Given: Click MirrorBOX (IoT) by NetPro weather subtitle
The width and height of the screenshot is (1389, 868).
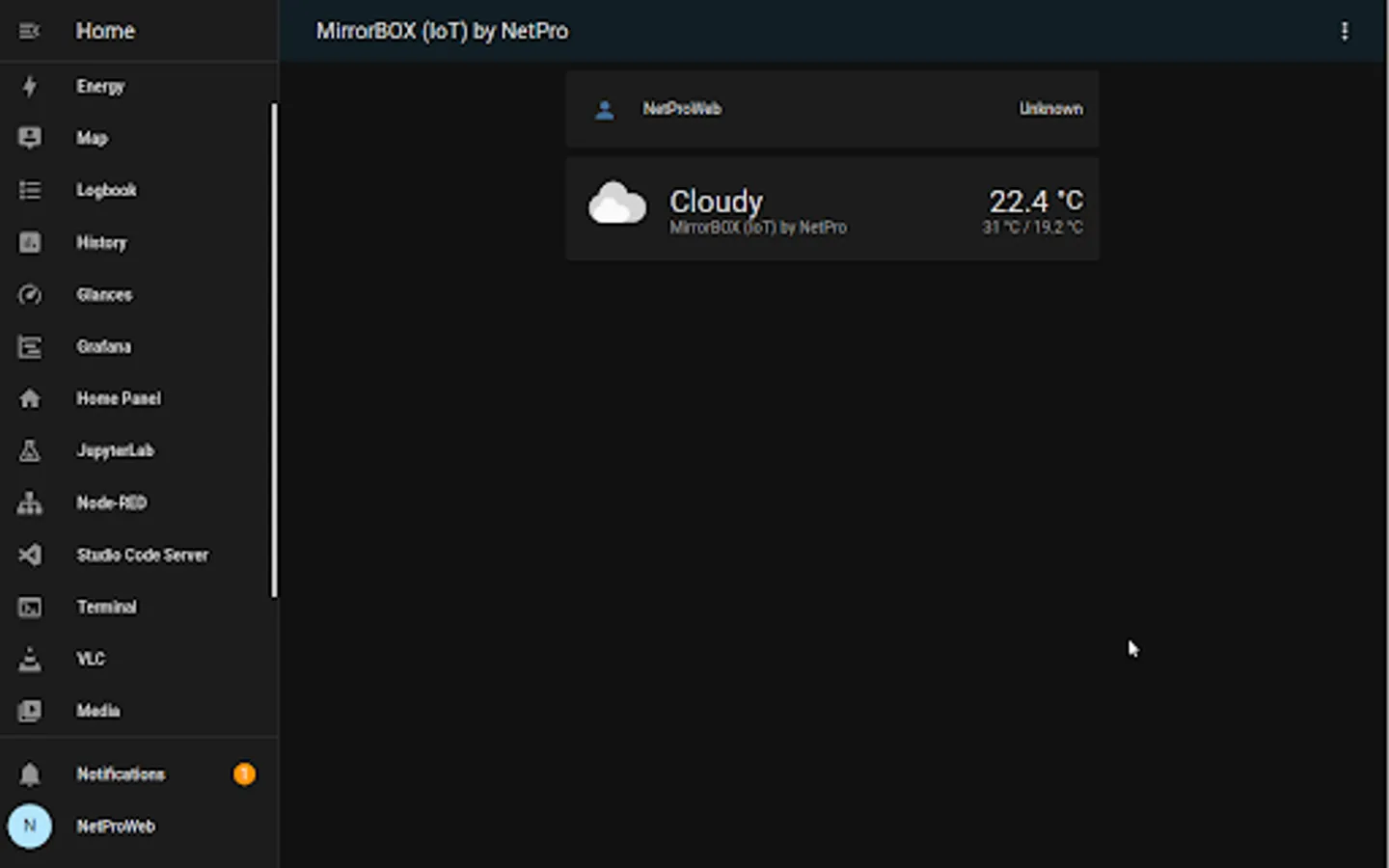Looking at the screenshot, I should pyautogui.click(x=758, y=228).
